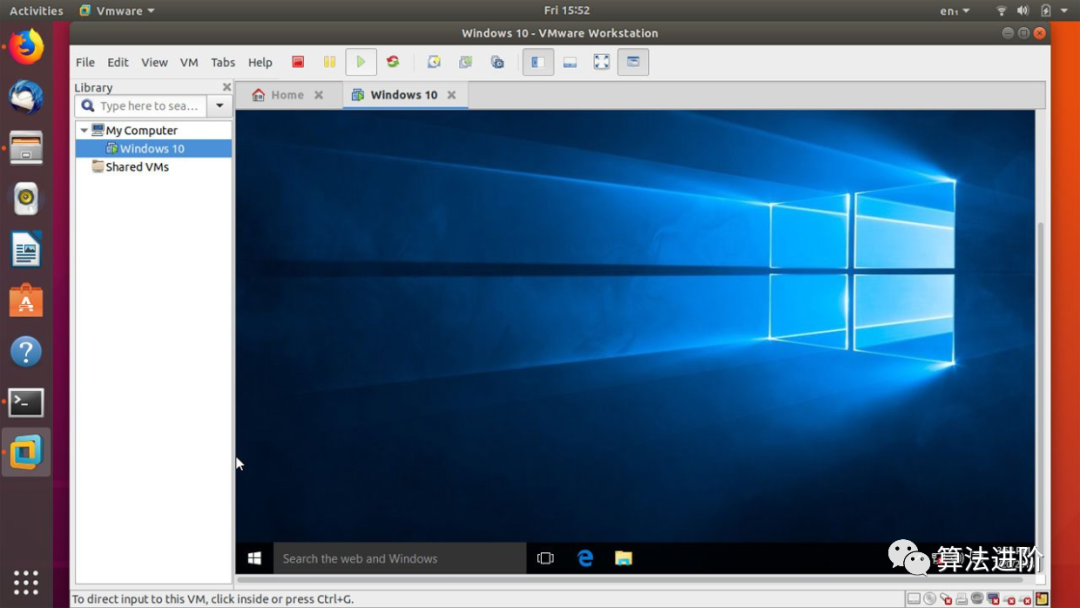The width and height of the screenshot is (1080, 608).
Task: Start the VM with the green play button
Action: (x=360, y=62)
